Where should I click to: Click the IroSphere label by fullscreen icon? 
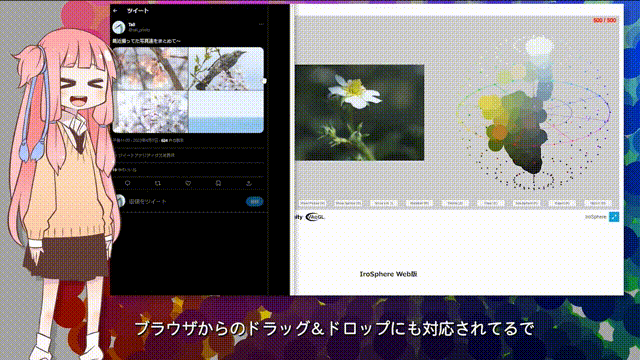[x=596, y=217]
